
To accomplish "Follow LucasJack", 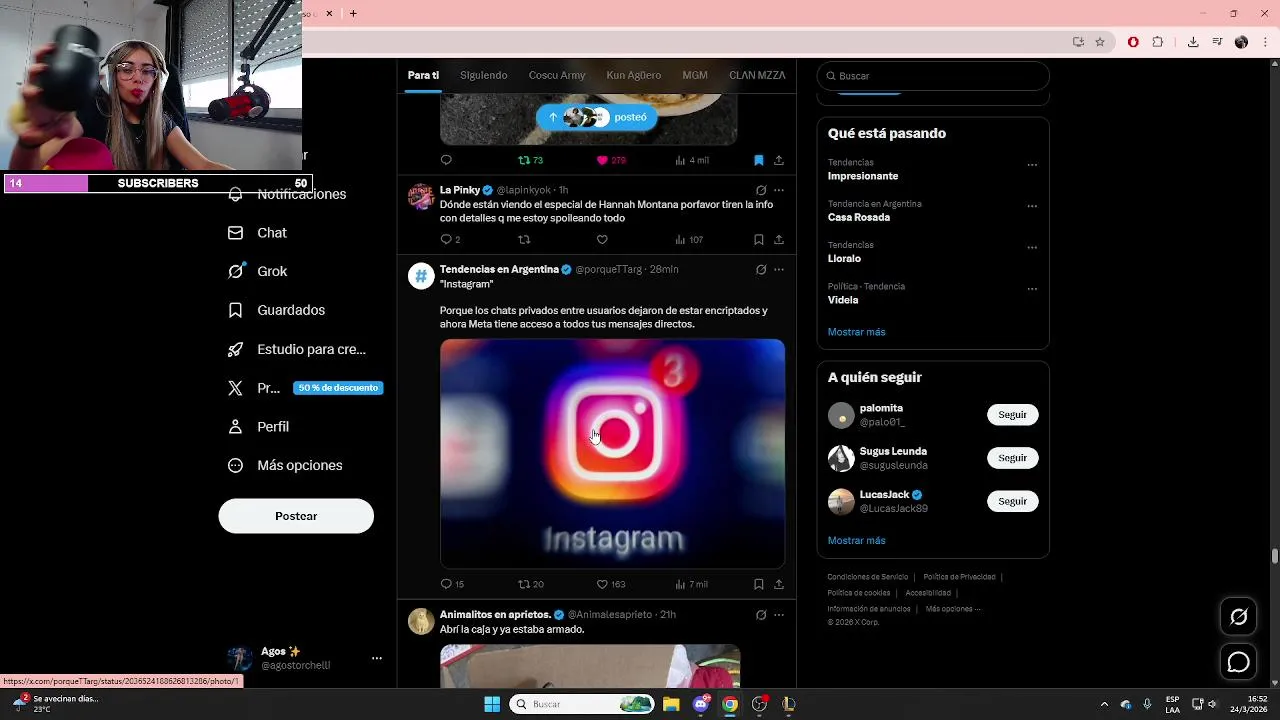I will click(1012, 501).
